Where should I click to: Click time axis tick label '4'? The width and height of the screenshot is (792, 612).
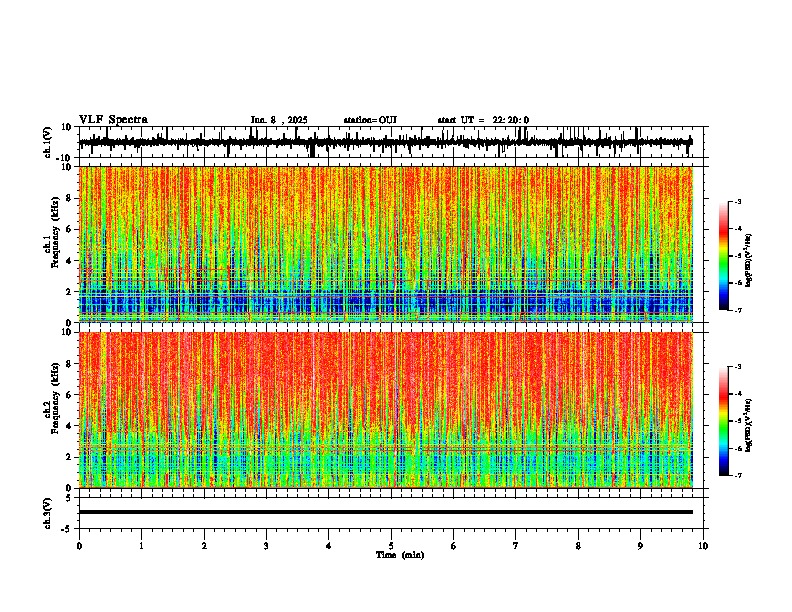point(329,546)
